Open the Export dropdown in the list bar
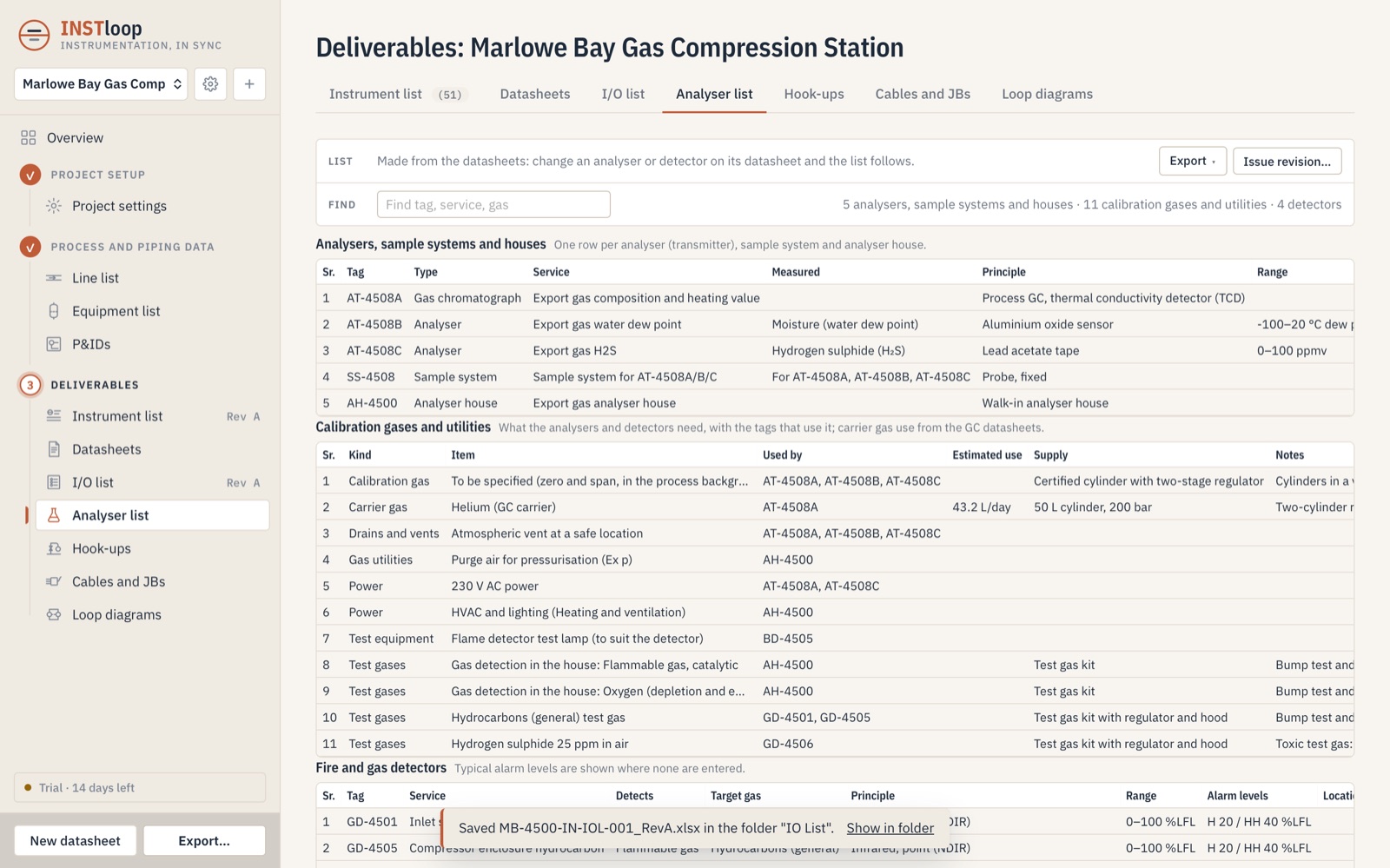The width and height of the screenshot is (1390, 868). 1192,161
